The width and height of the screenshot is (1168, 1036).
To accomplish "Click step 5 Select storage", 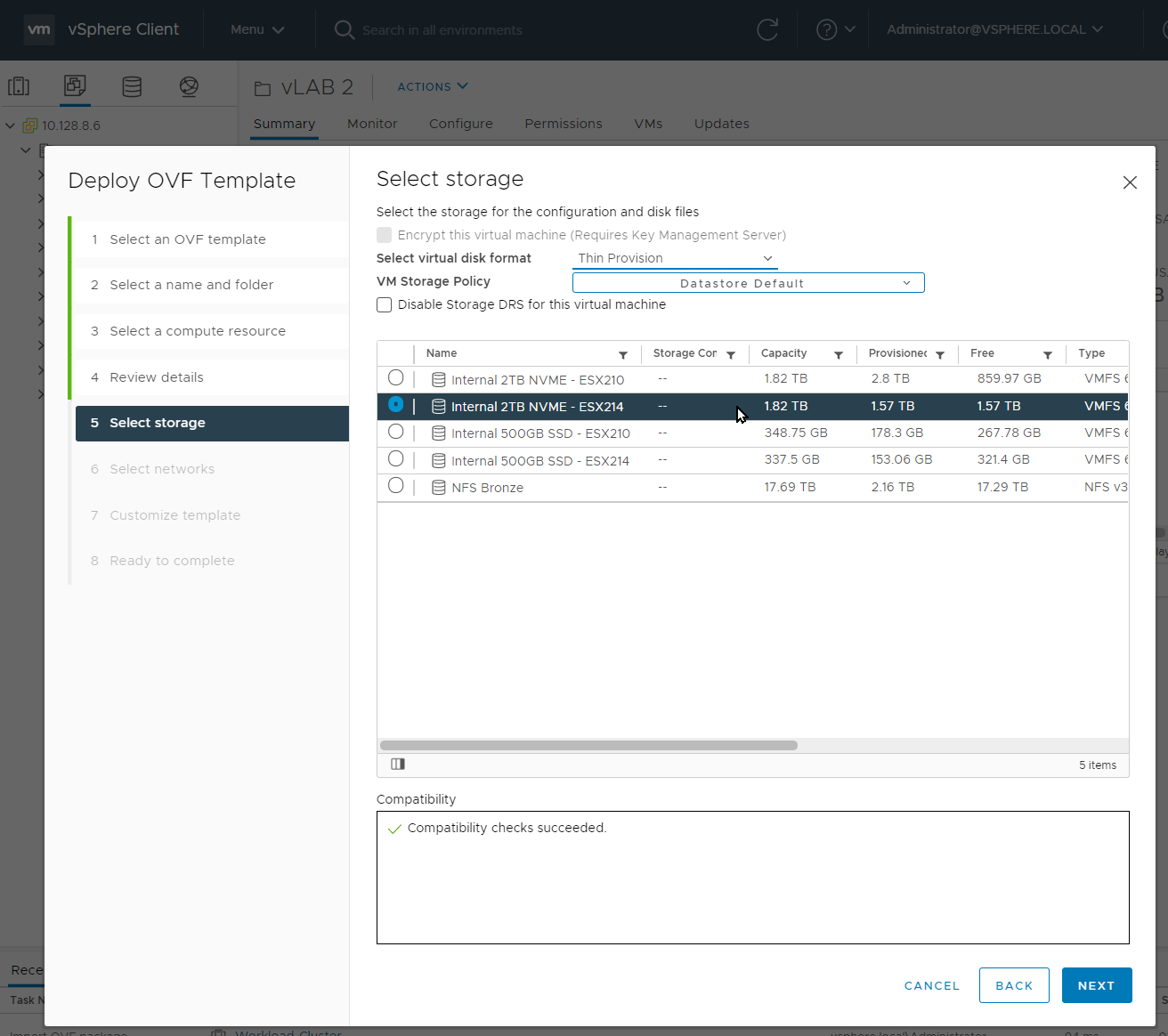I will tap(212, 423).
